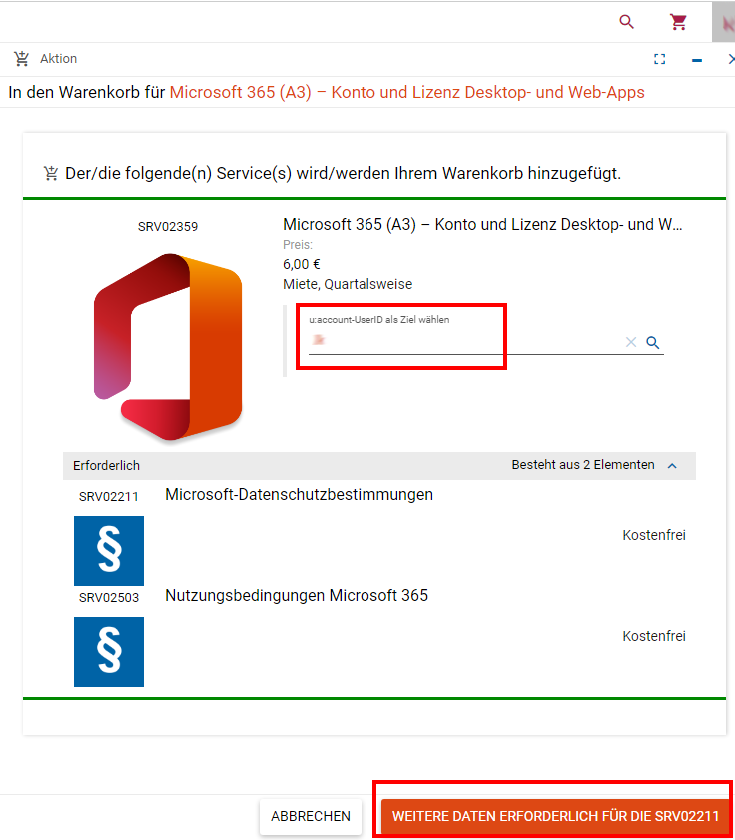Open the Nutzungsbedingungen Microsoft 365 entry
Screen dimensions: 735x840
pos(296,596)
